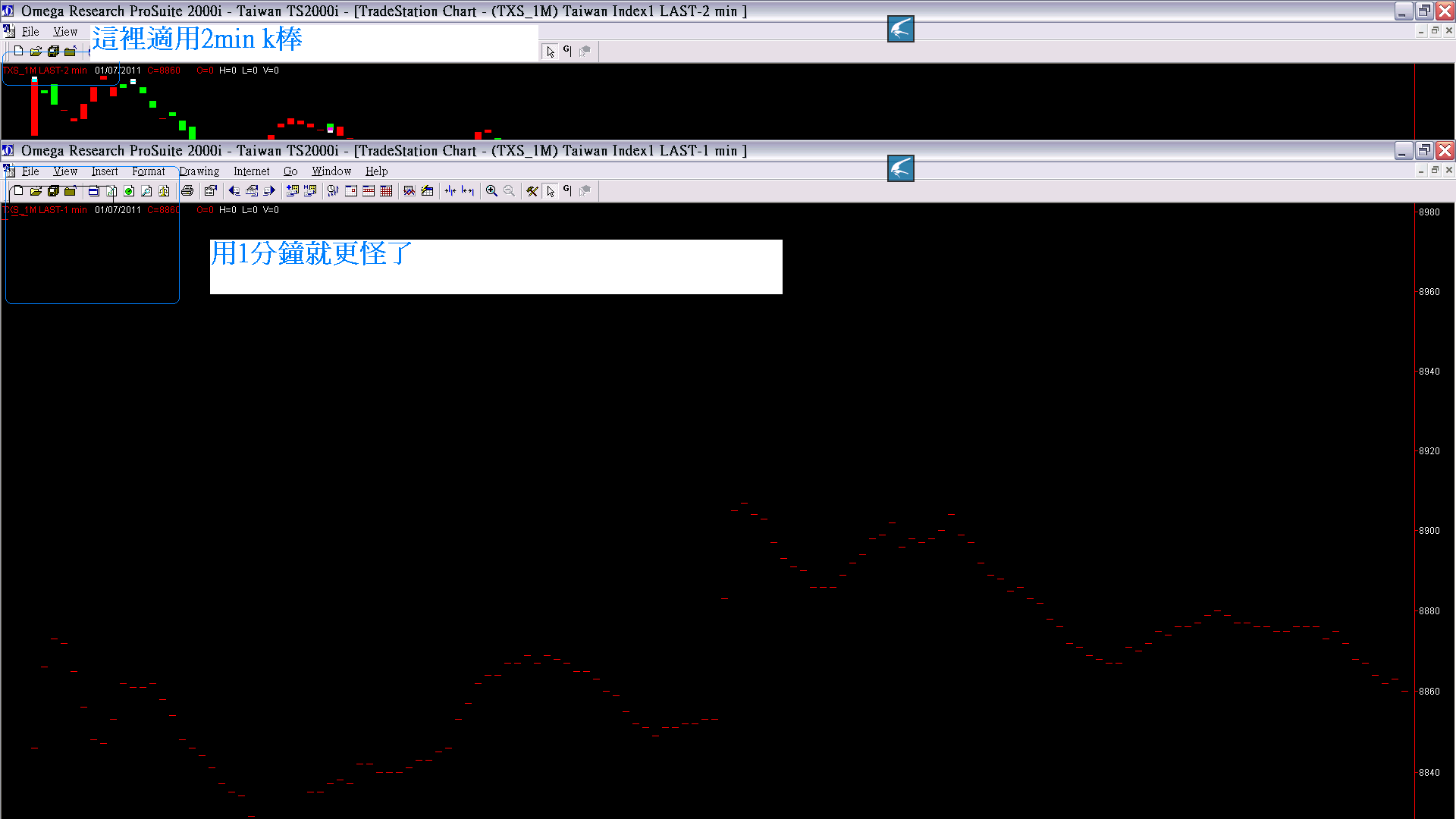Click 1 min window title bar app icon
Screen dimensions: 1456x819
click(x=8, y=150)
